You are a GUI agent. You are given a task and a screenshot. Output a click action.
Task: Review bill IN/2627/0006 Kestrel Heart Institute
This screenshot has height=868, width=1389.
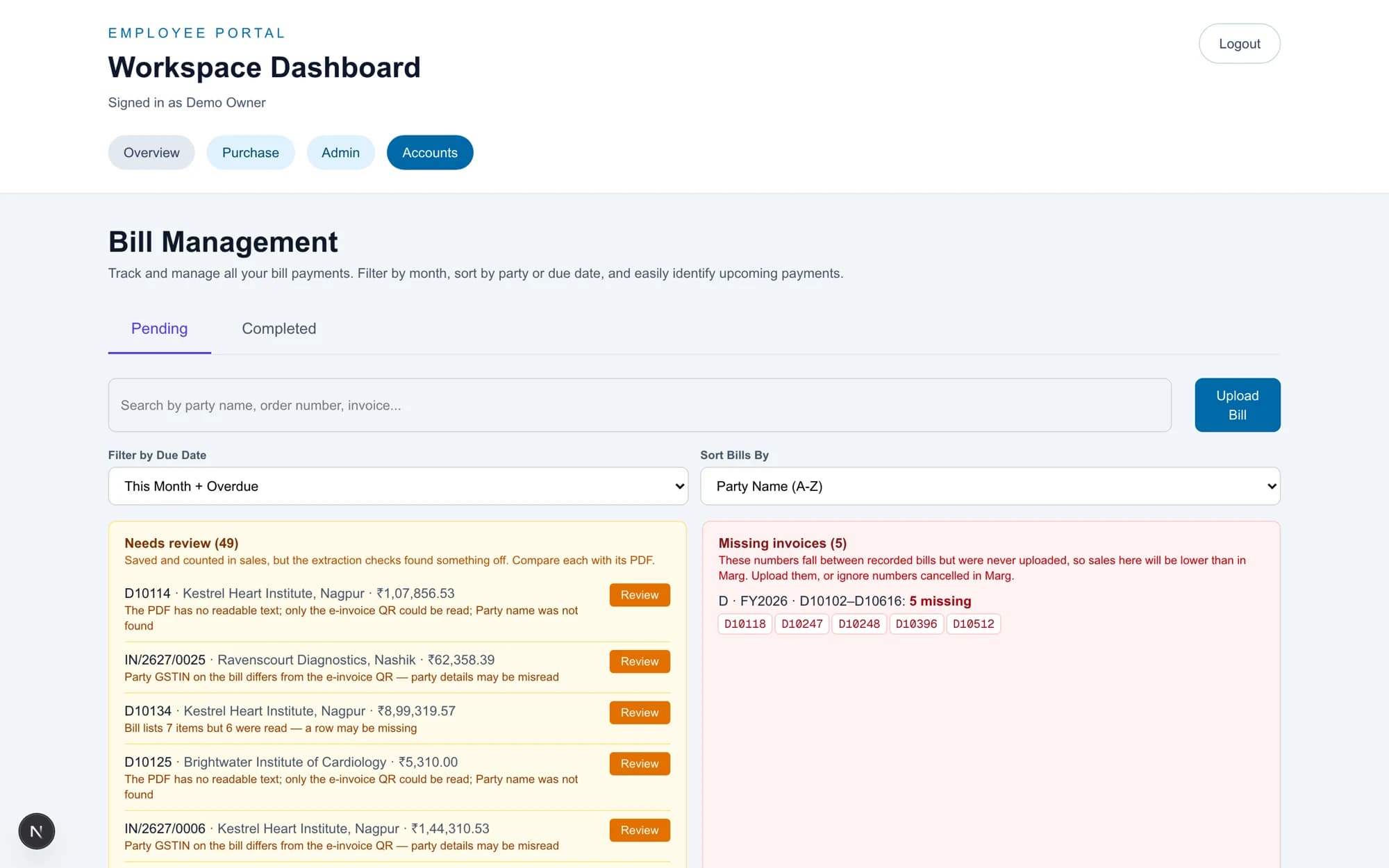tap(640, 831)
